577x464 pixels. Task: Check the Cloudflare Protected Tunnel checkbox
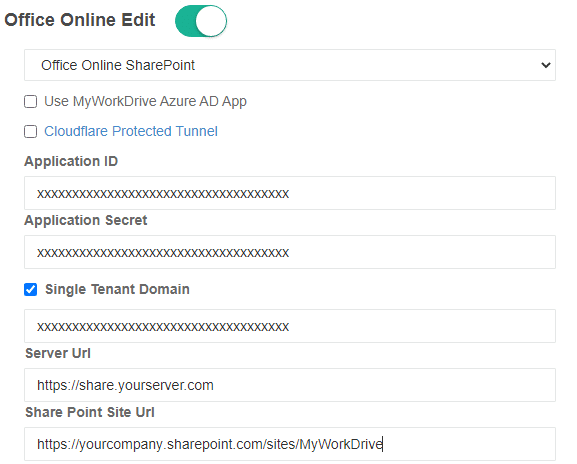point(31,131)
